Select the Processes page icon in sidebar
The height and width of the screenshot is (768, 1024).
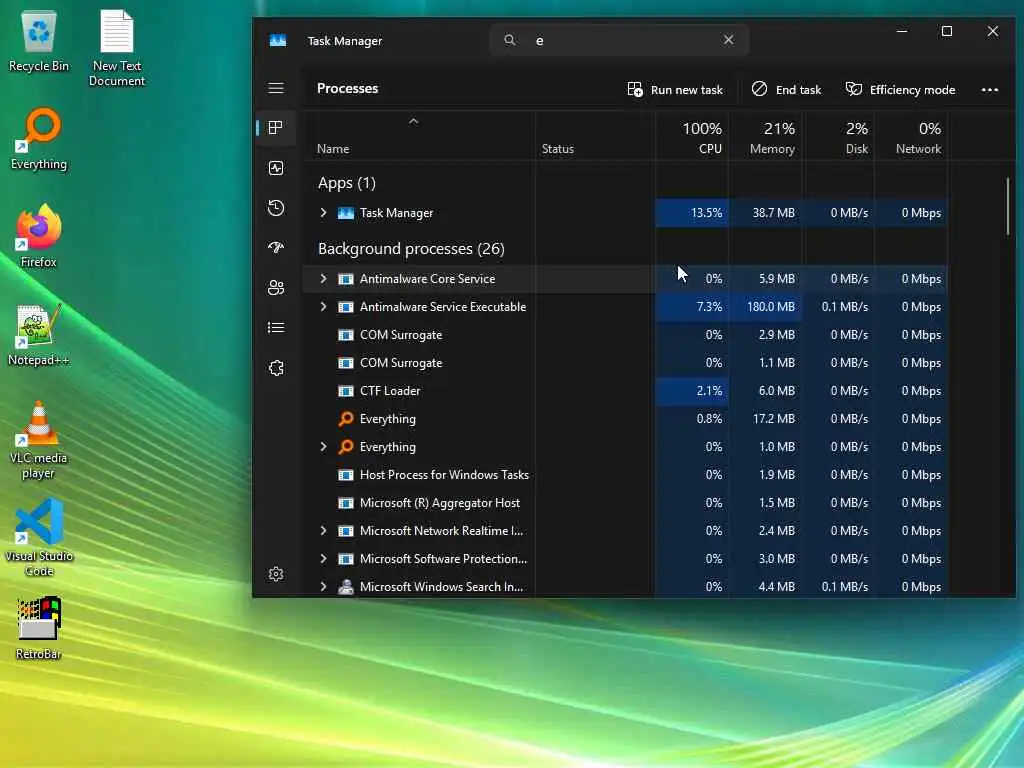pyautogui.click(x=276, y=127)
